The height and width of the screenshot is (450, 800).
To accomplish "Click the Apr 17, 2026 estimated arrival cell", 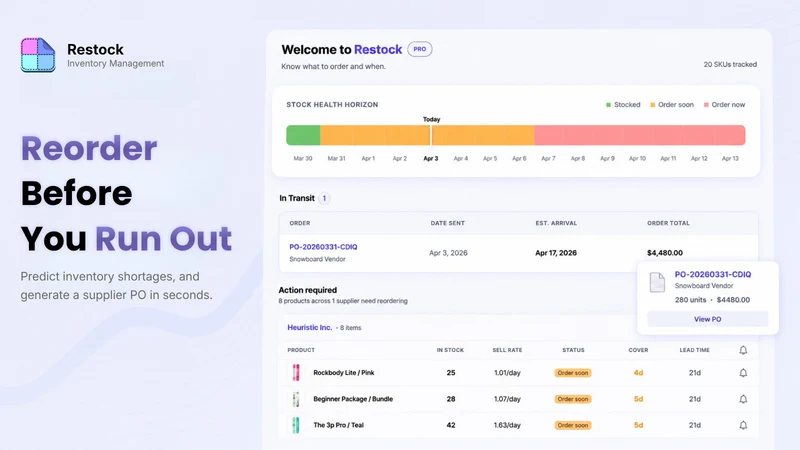I will tap(556, 253).
